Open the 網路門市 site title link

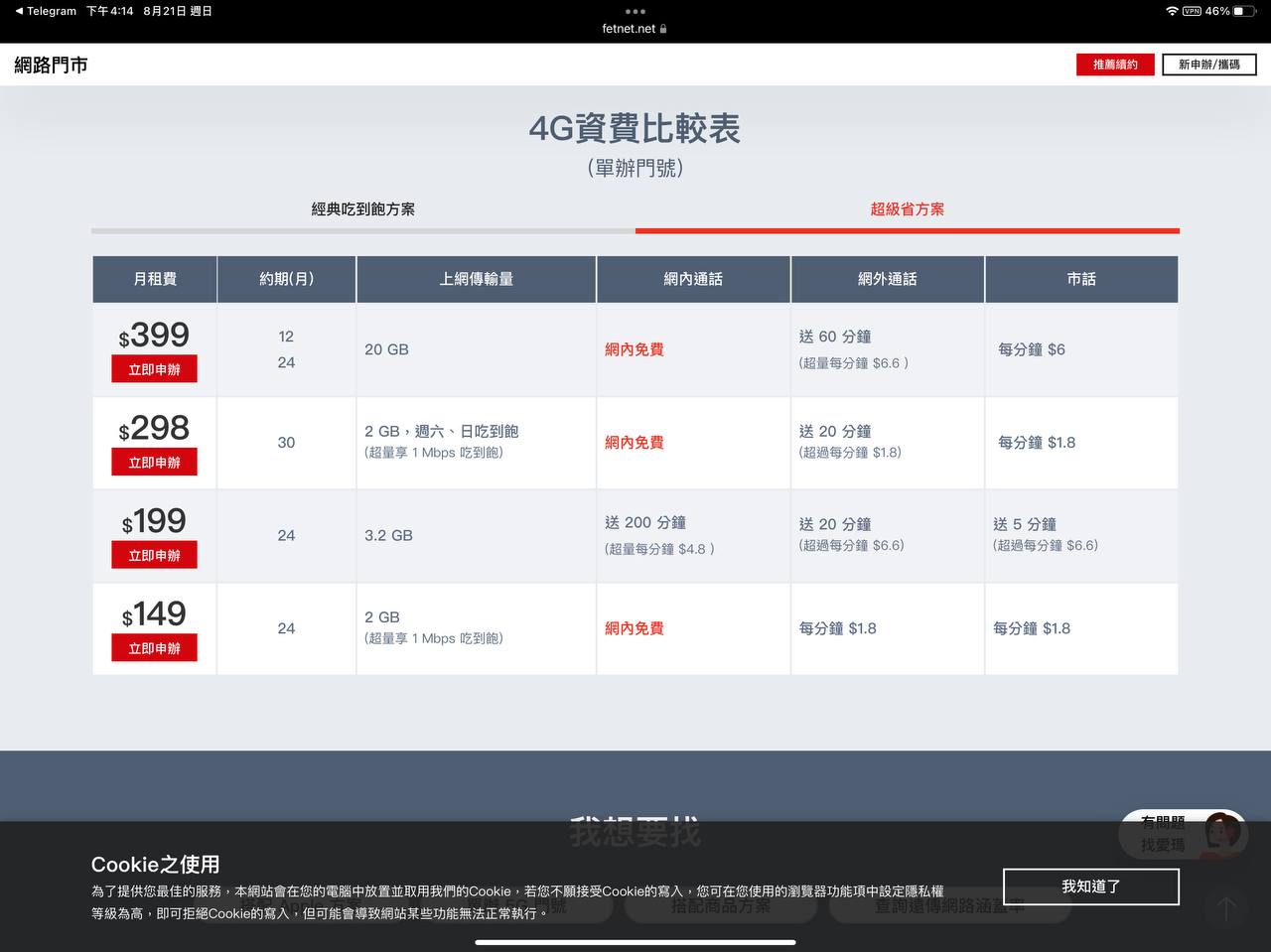[51, 66]
